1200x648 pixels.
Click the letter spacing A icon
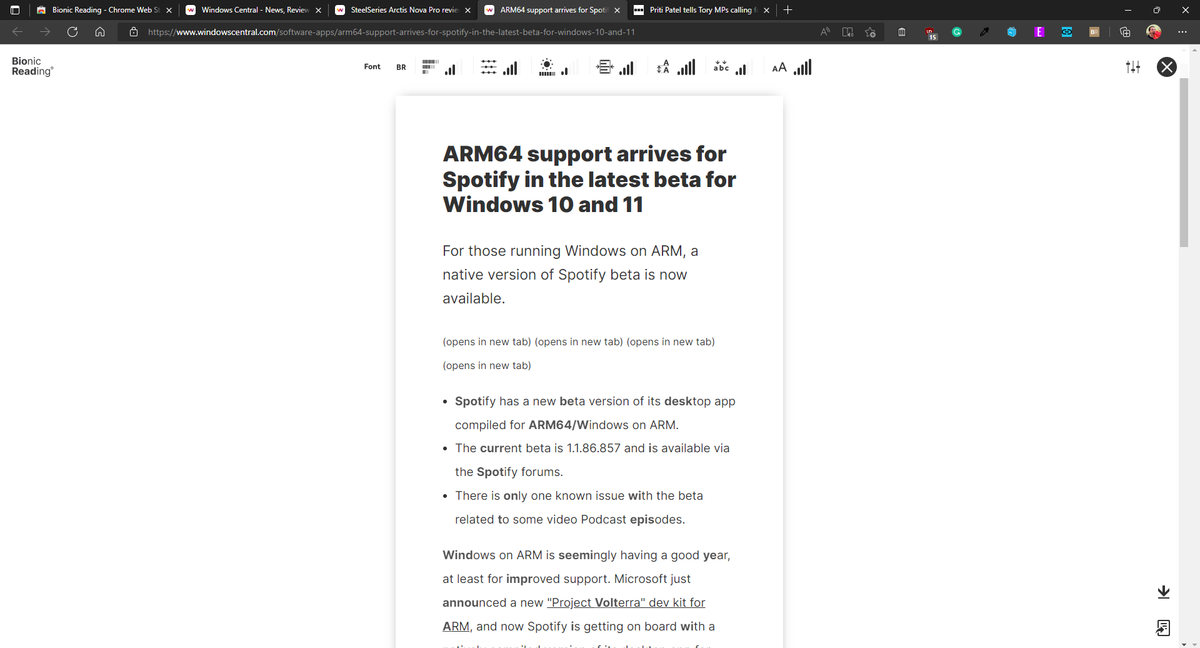(x=662, y=66)
